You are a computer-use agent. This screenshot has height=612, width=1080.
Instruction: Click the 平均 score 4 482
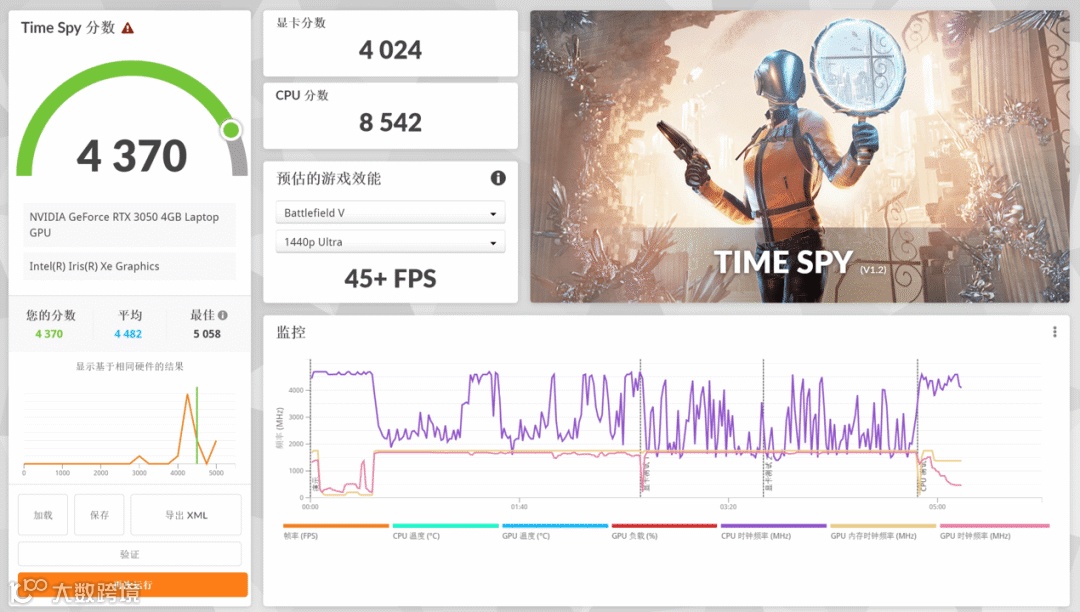click(128, 334)
